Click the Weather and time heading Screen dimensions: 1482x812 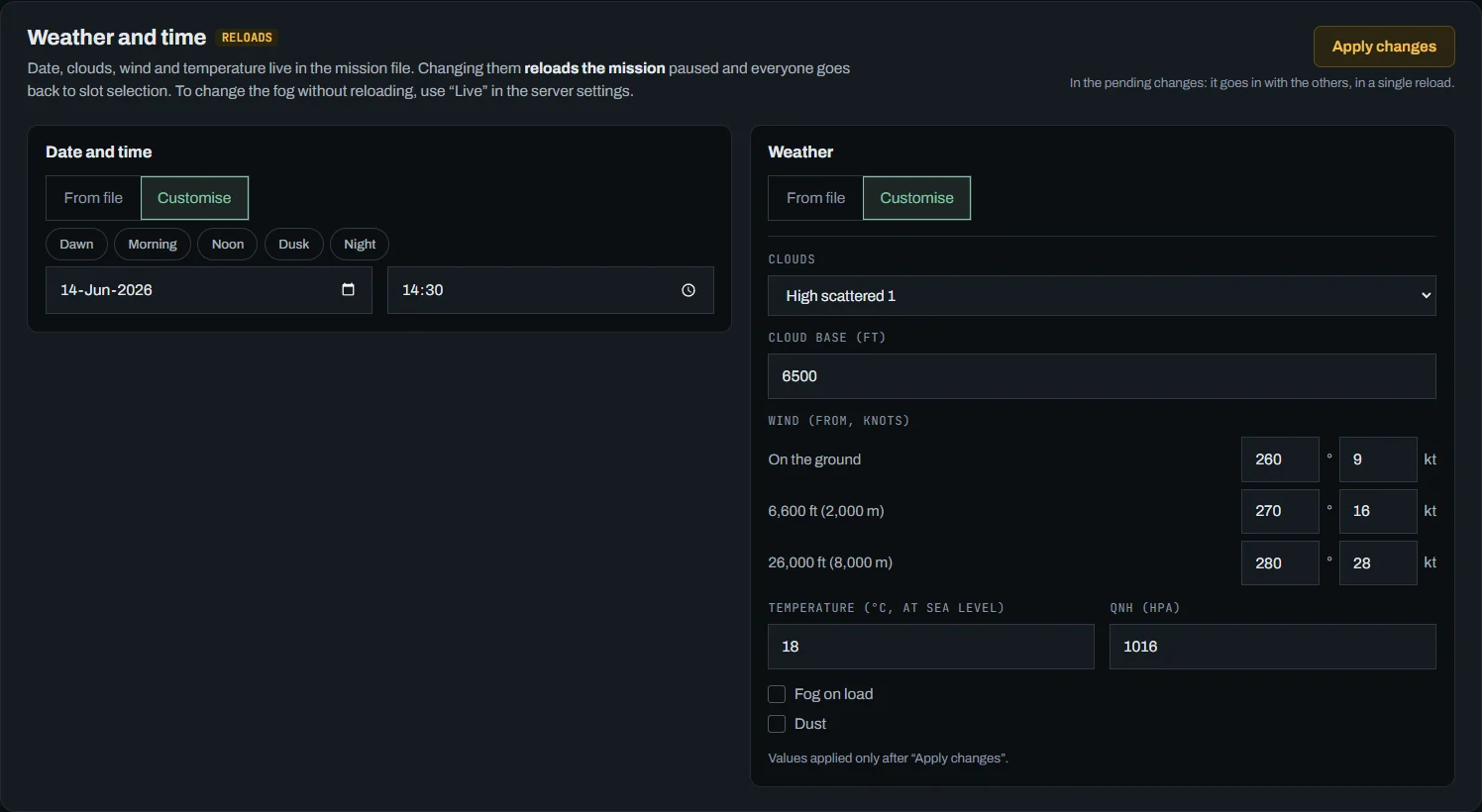point(117,38)
